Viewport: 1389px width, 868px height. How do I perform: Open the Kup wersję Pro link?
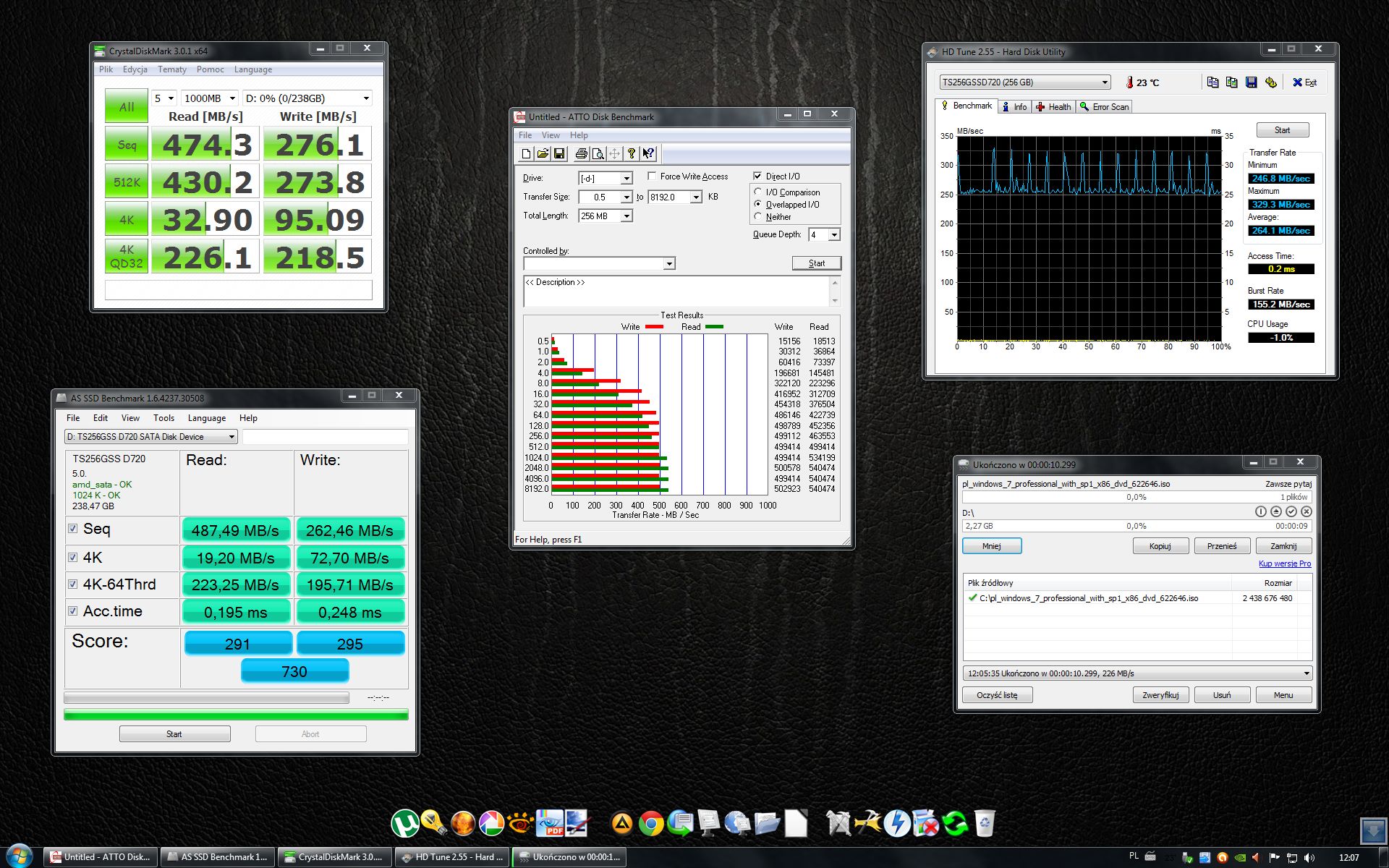tap(1285, 564)
